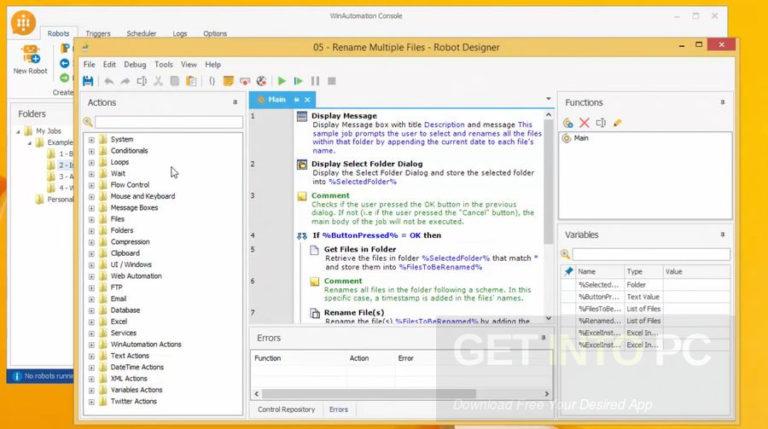Undo the last edit in the toolbar
The height and width of the screenshot is (429, 768).
[109, 81]
